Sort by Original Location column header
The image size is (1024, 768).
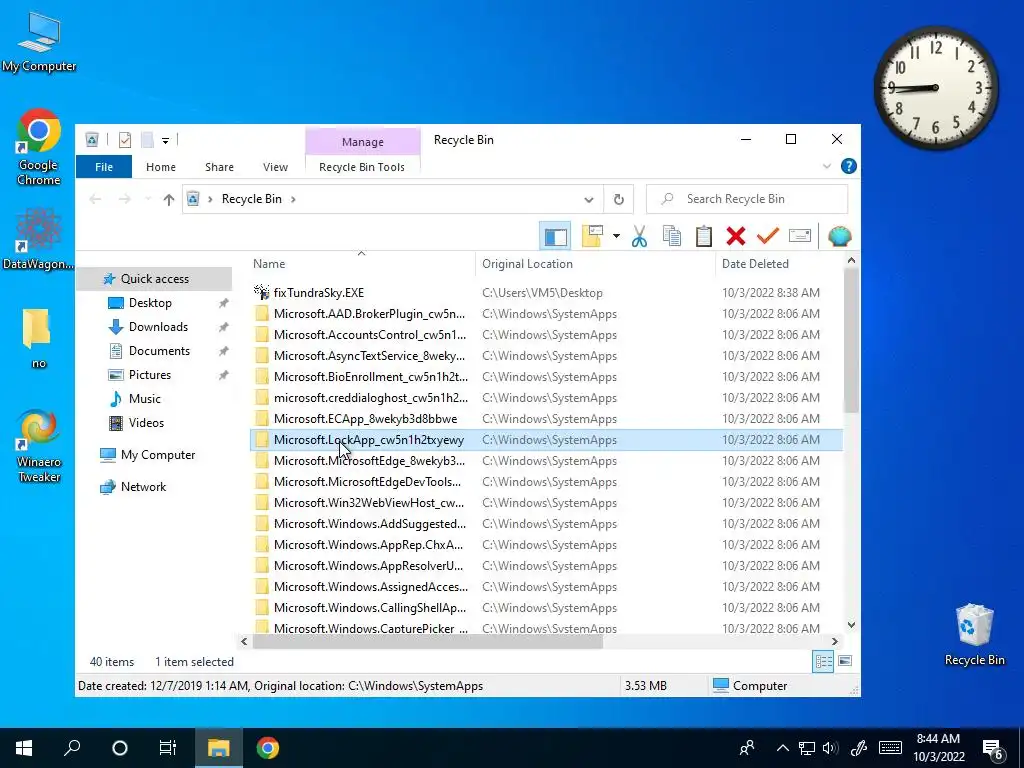(x=596, y=264)
